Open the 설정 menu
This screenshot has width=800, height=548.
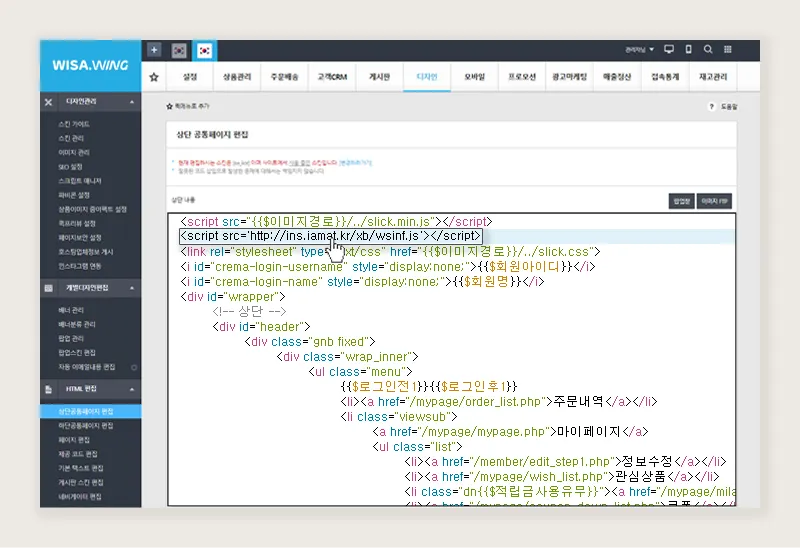pyautogui.click(x=190, y=77)
